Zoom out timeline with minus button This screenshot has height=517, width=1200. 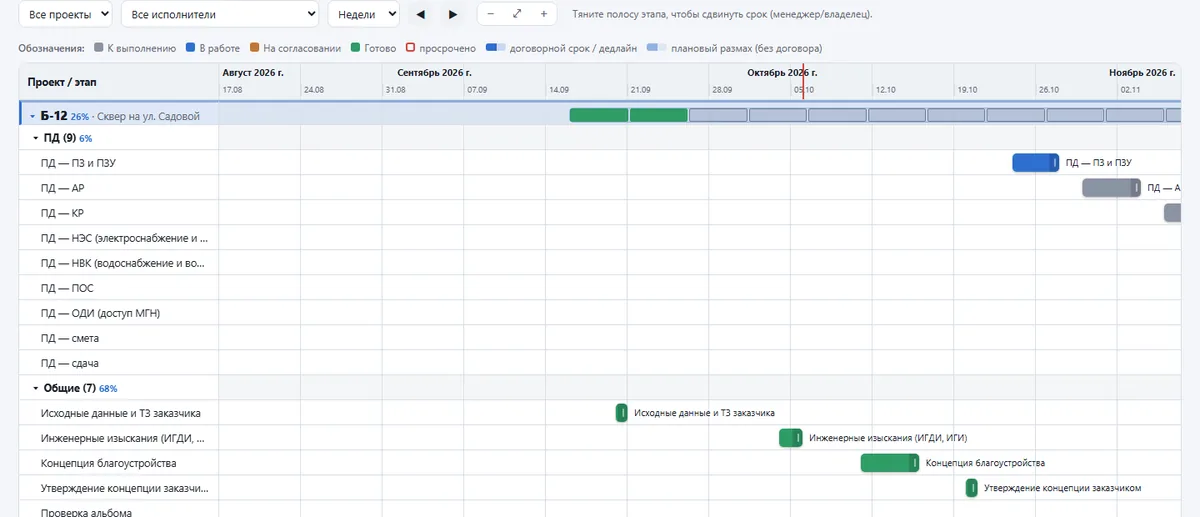point(491,14)
